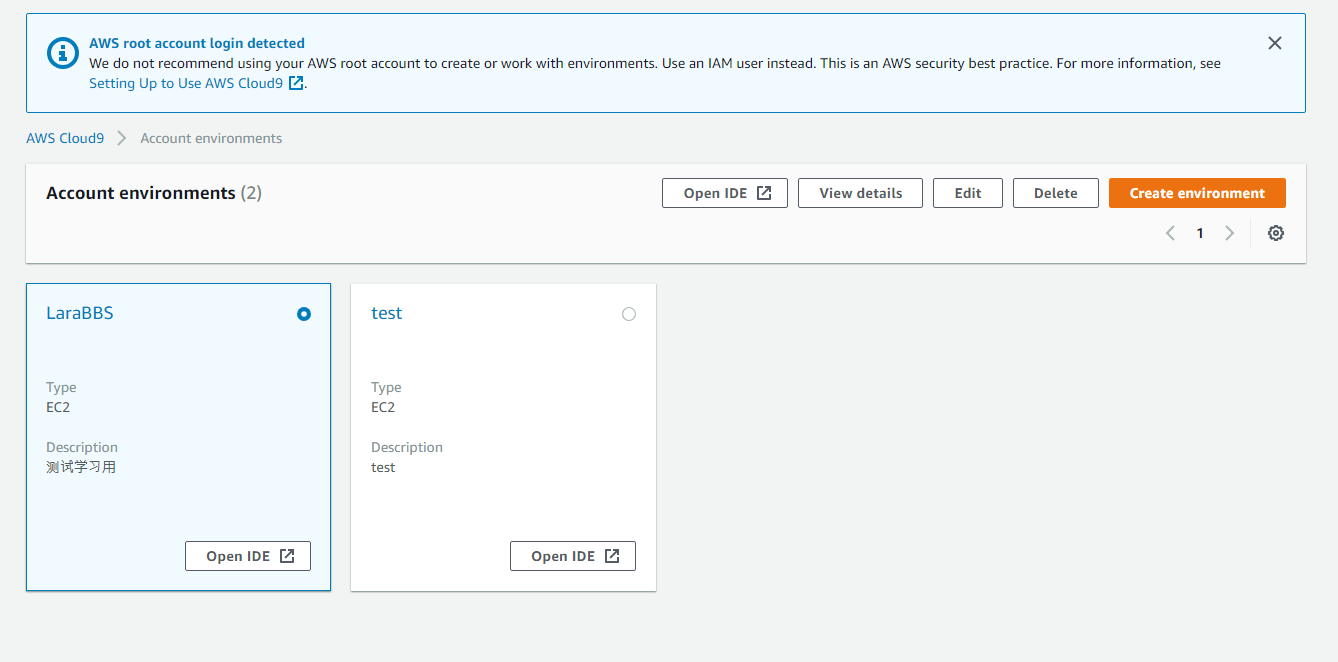Dismiss the root account login alert

coord(1274,43)
